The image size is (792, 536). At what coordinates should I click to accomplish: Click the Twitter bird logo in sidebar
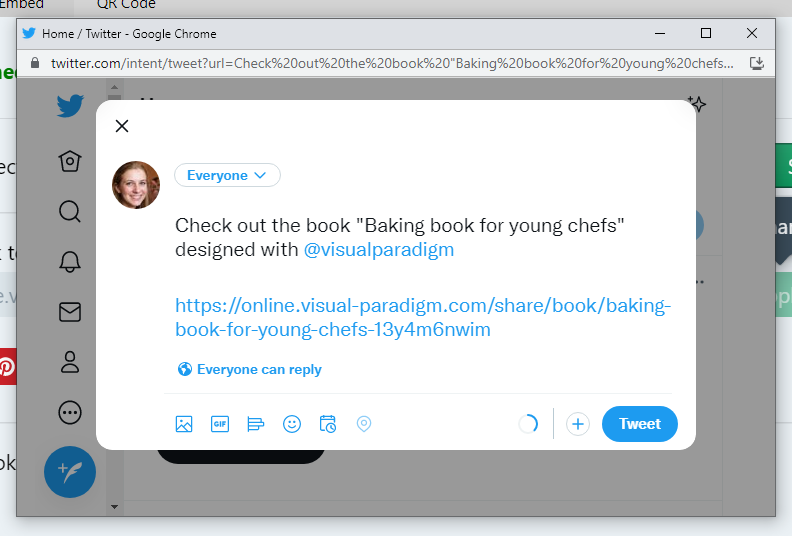pyautogui.click(x=70, y=106)
